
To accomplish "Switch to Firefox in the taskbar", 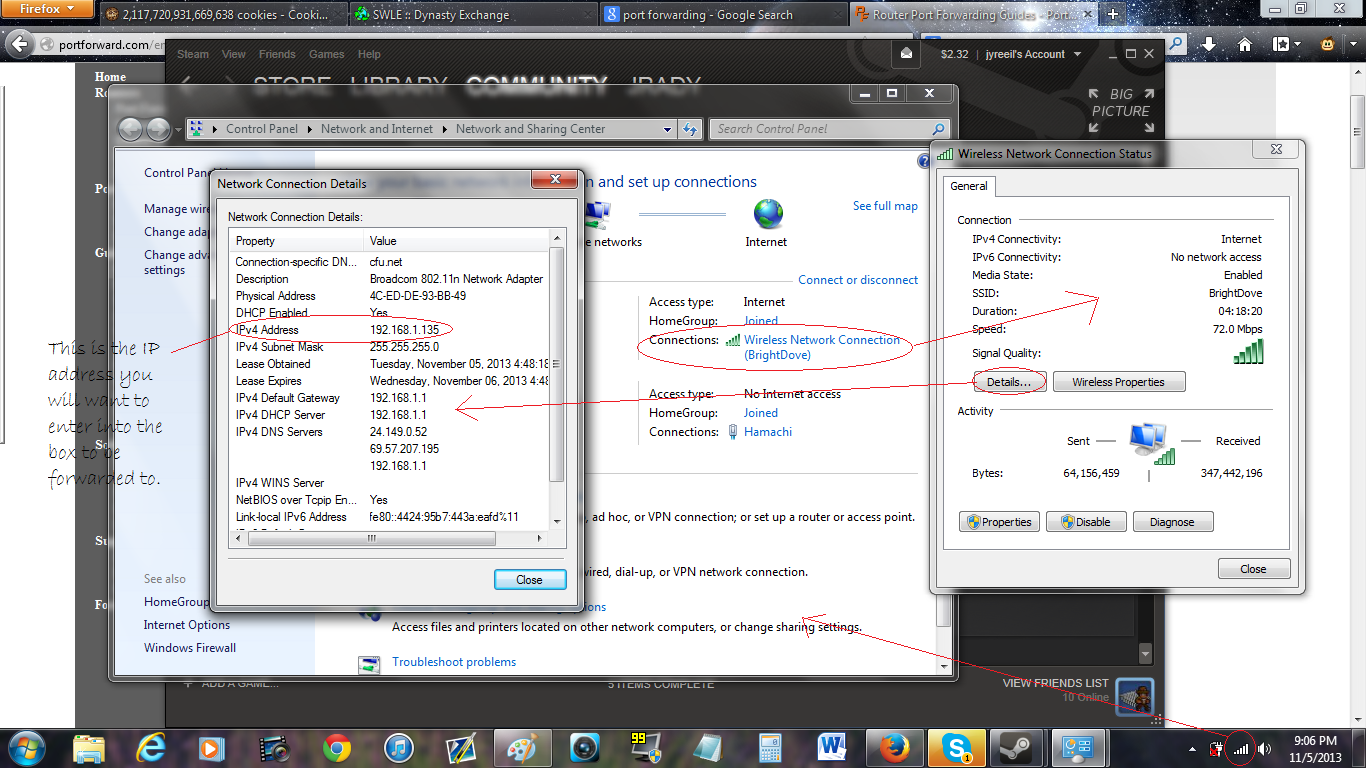I will point(895,747).
